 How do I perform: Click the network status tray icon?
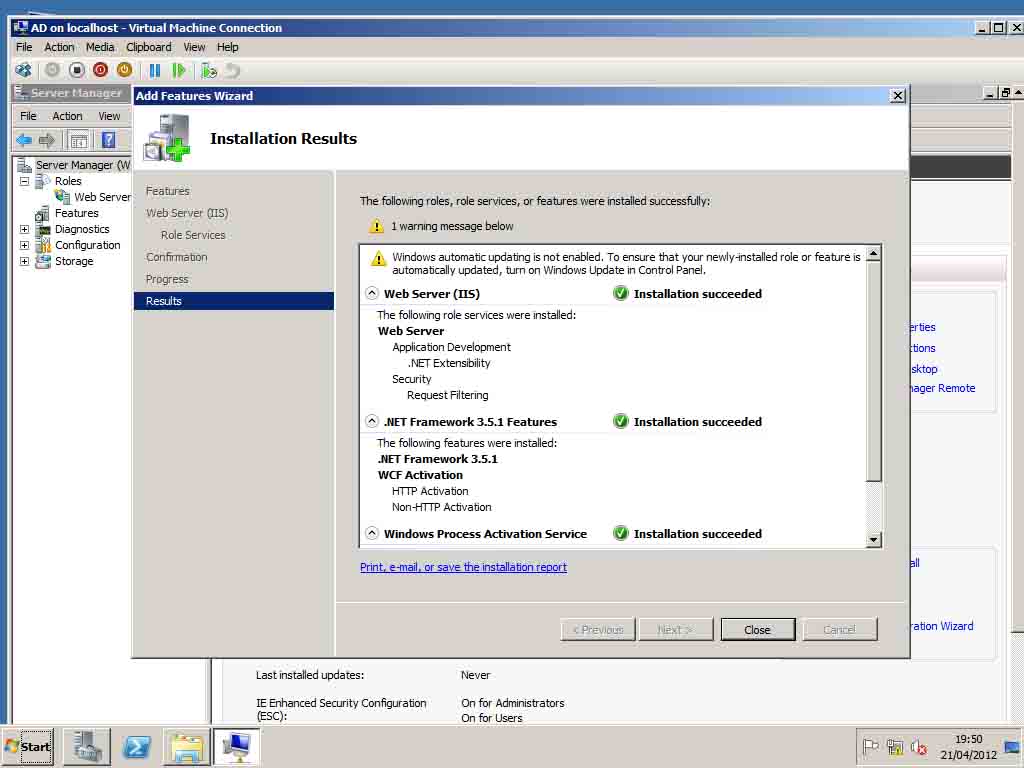(893, 747)
